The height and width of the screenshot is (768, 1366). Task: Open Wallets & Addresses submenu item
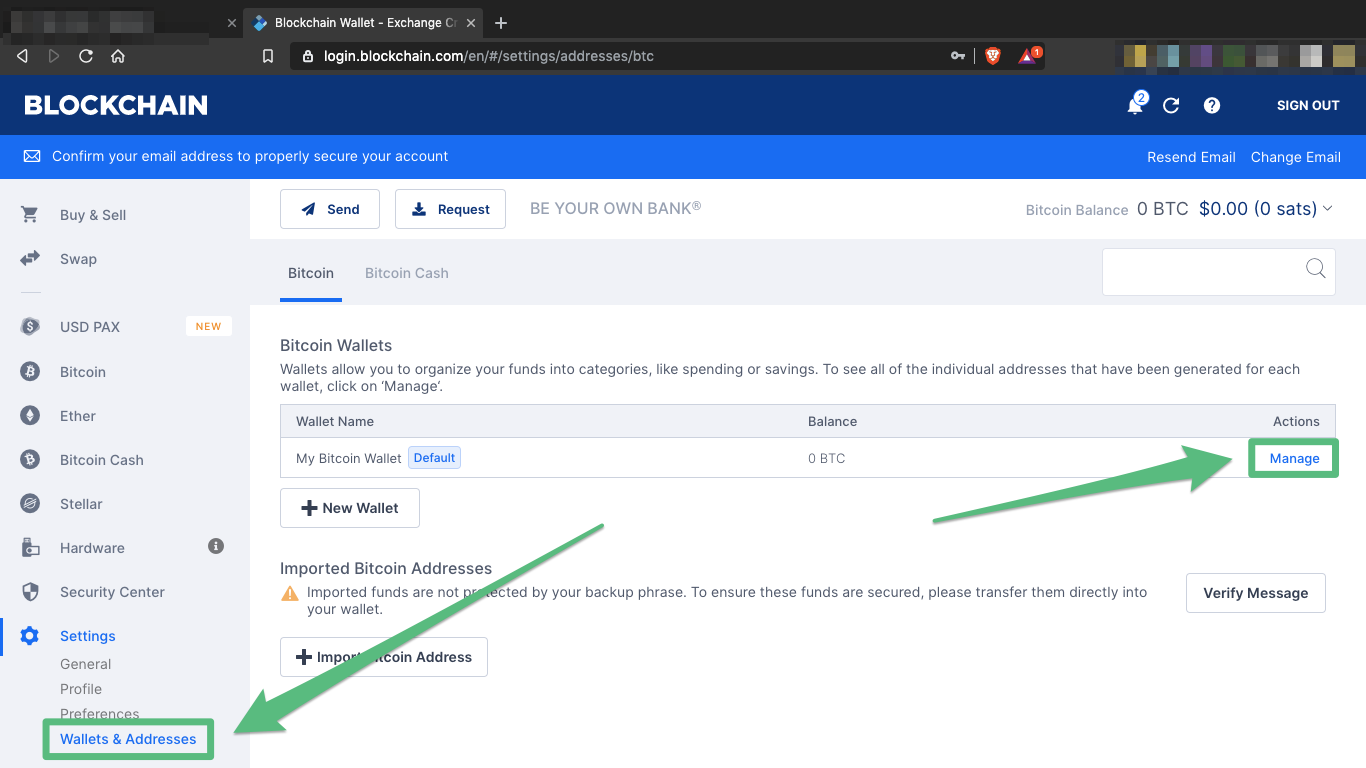[128, 739]
